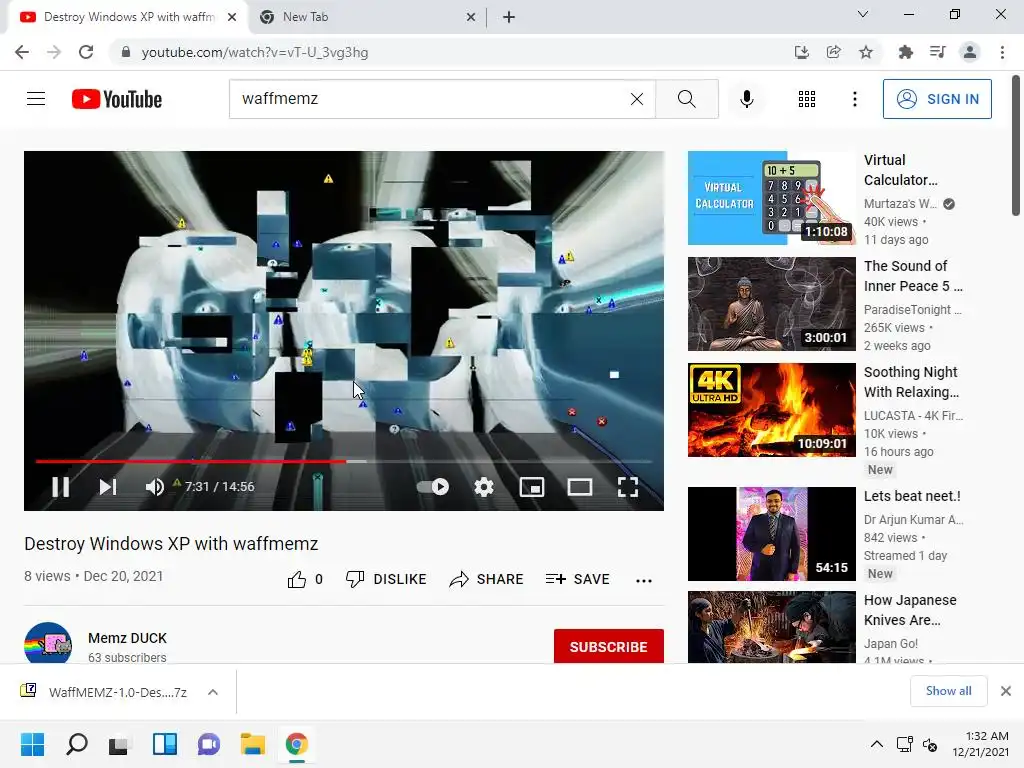
Task: Open The Sound of Inner Peace thumbnail
Action: coord(771,304)
